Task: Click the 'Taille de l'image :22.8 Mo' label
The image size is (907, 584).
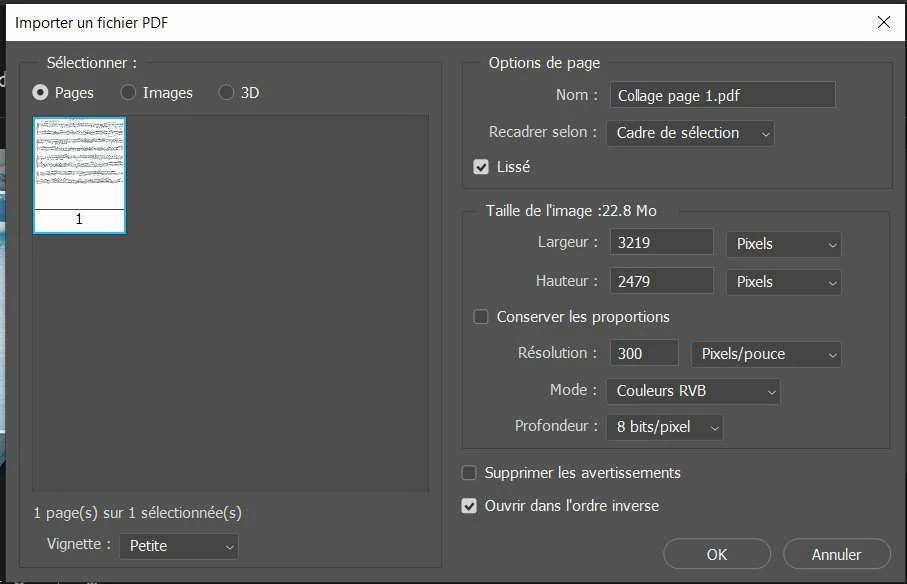Action: point(571,211)
